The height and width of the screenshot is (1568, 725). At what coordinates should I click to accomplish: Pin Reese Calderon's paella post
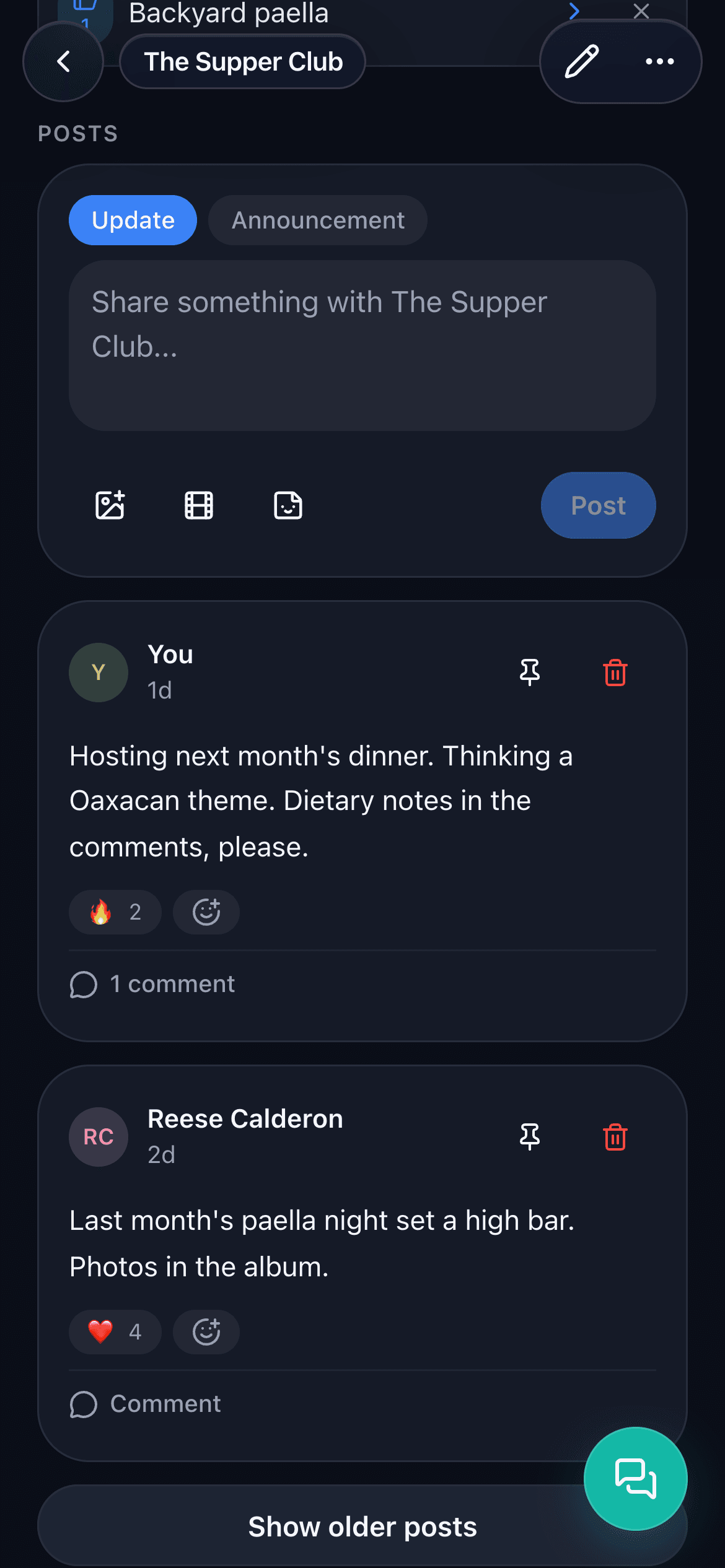[530, 1137]
